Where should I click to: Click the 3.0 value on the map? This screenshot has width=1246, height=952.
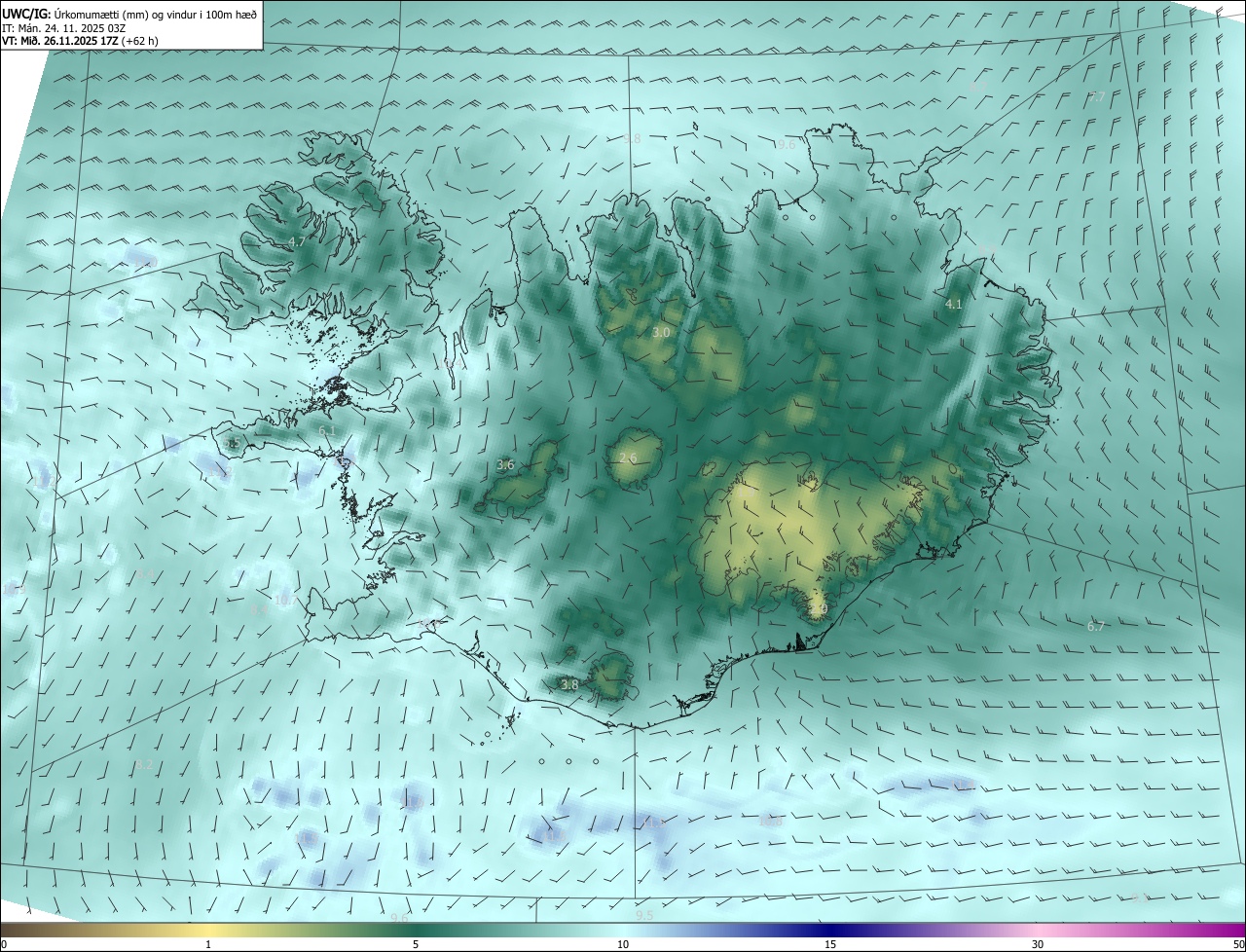point(661,332)
